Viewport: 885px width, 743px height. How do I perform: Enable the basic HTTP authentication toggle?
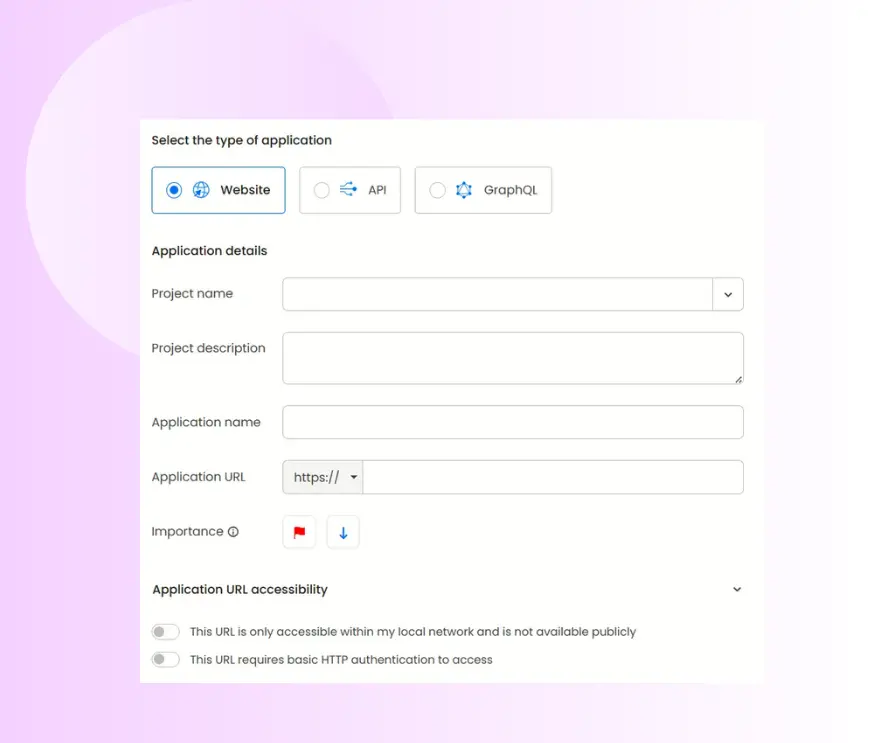pos(166,659)
